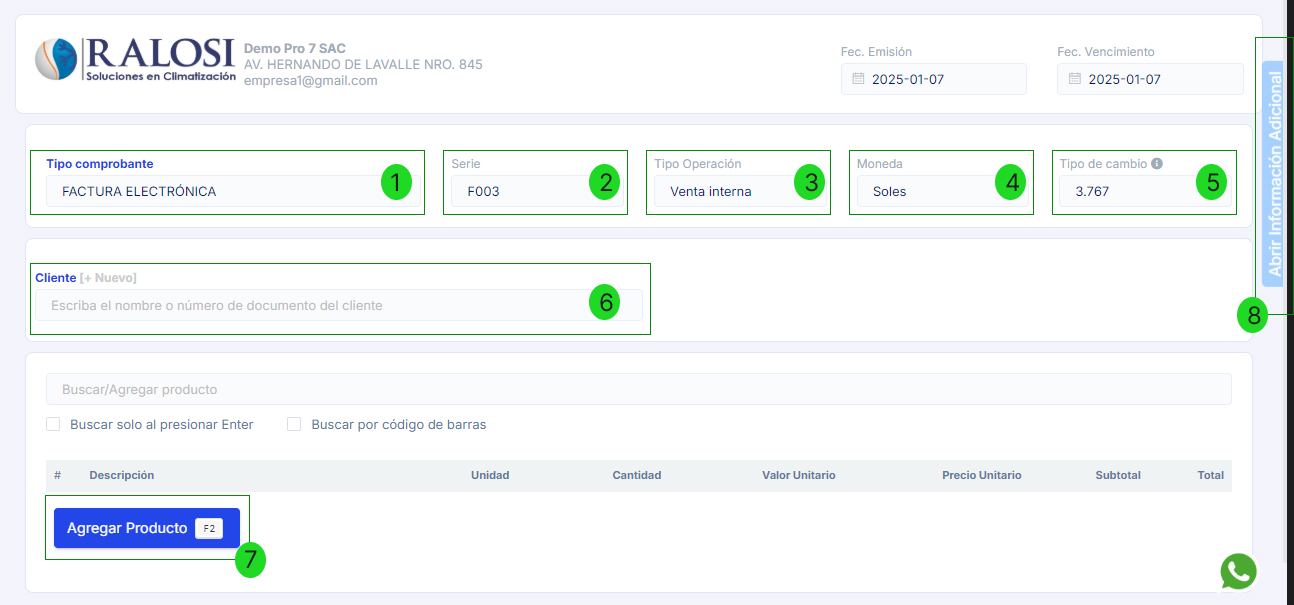Image resolution: width=1294 pixels, height=605 pixels.
Task: Open the Tipo comprobante dropdown
Action: (210, 191)
